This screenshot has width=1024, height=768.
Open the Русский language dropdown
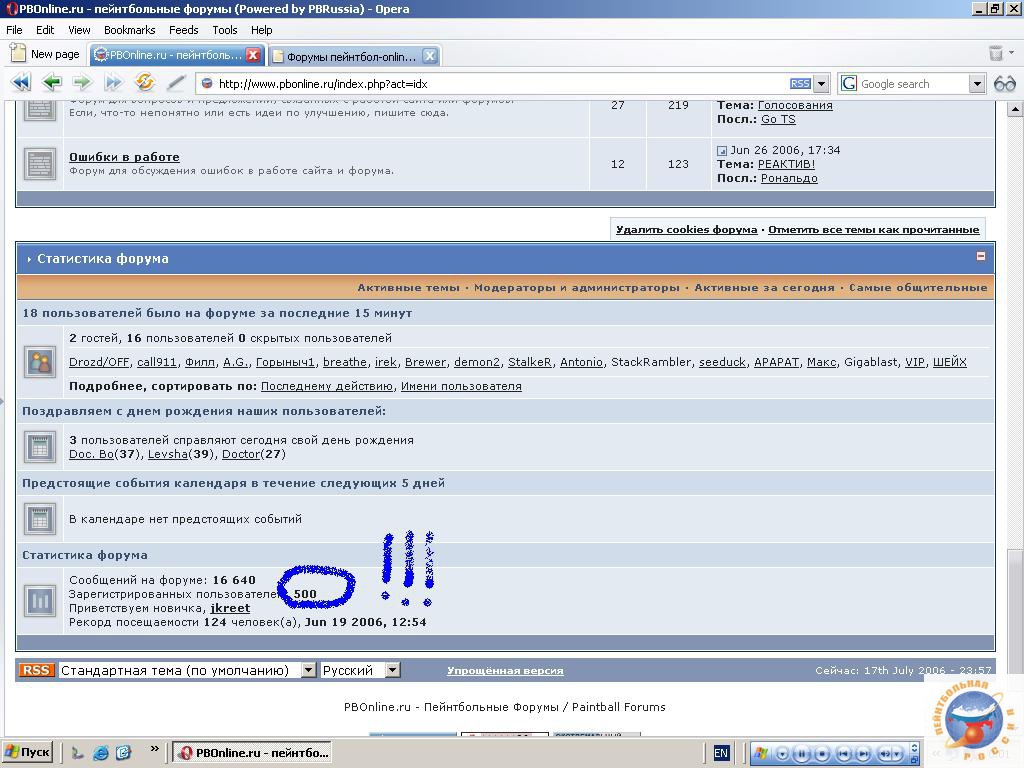(360, 671)
